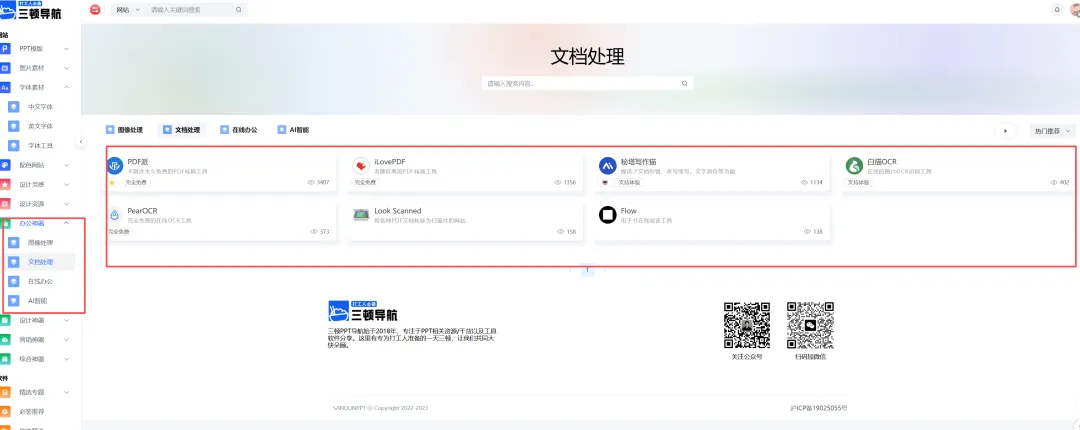The height and width of the screenshot is (430, 1080).
Task: Click the Look Scanned card title
Action: (x=398, y=211)
